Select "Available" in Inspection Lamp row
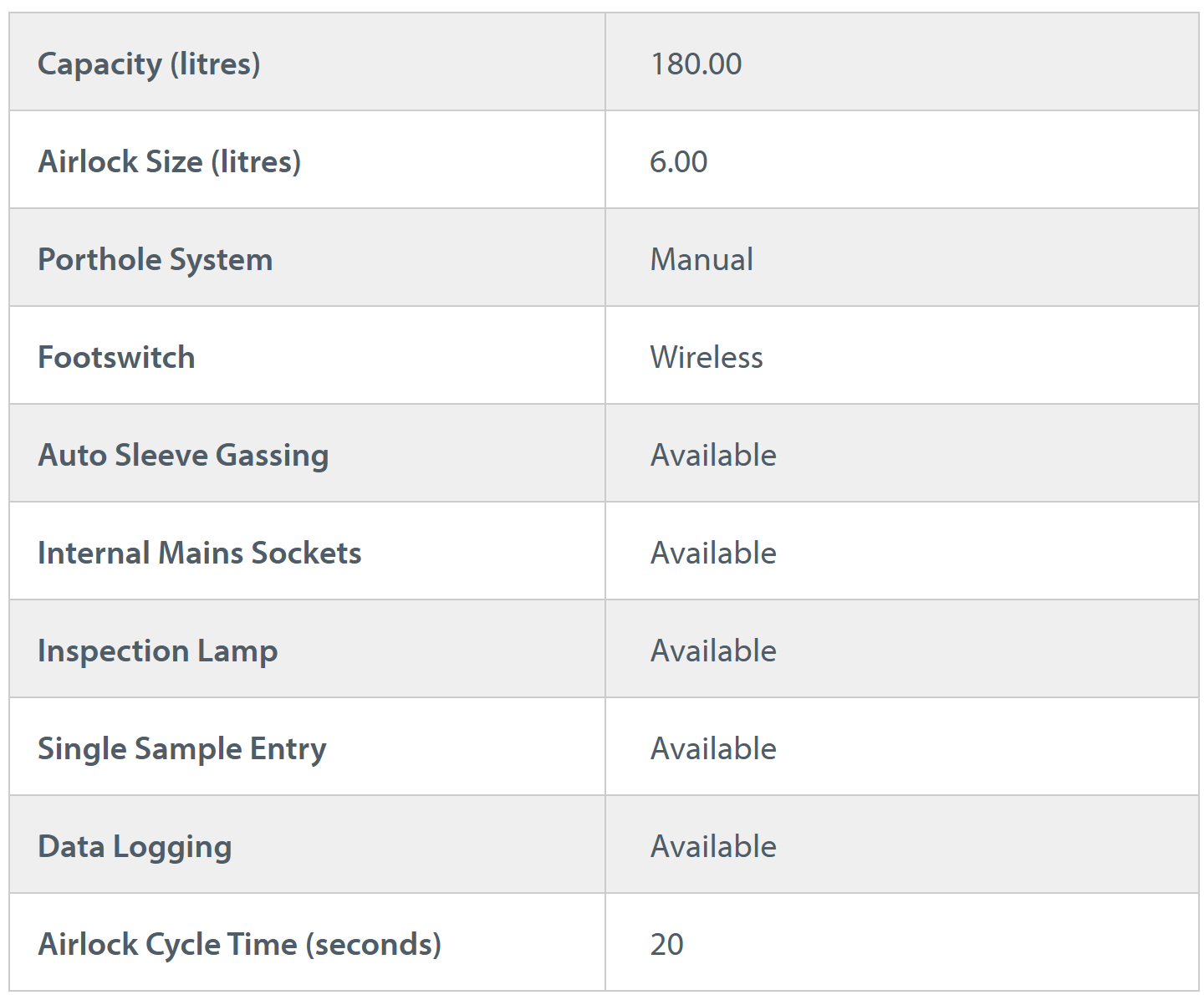 (x=713, y=651)
